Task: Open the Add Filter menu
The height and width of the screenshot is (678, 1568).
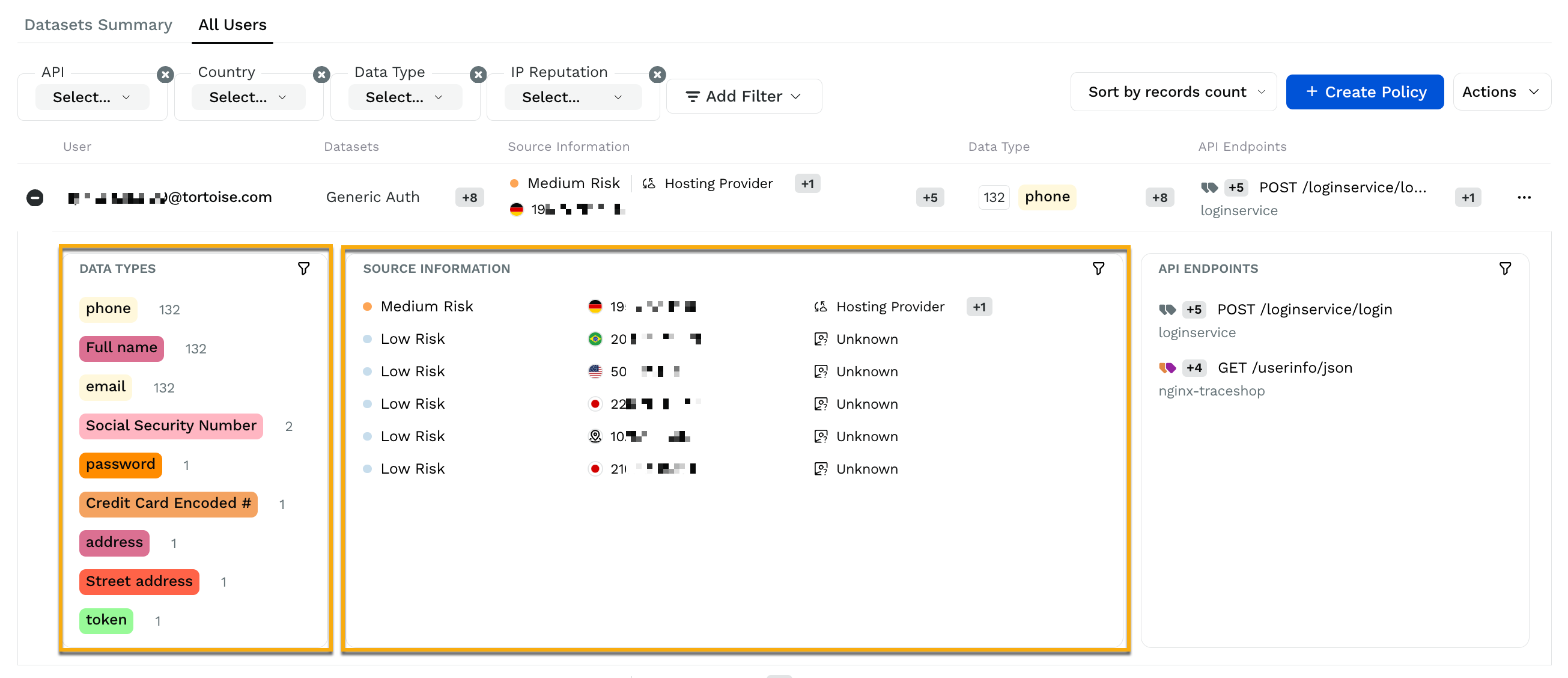Action: 744,96
